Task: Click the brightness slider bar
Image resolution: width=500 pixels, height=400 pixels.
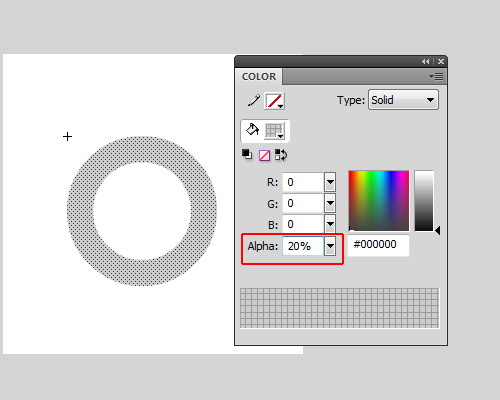Action: (x=424, y=201)
